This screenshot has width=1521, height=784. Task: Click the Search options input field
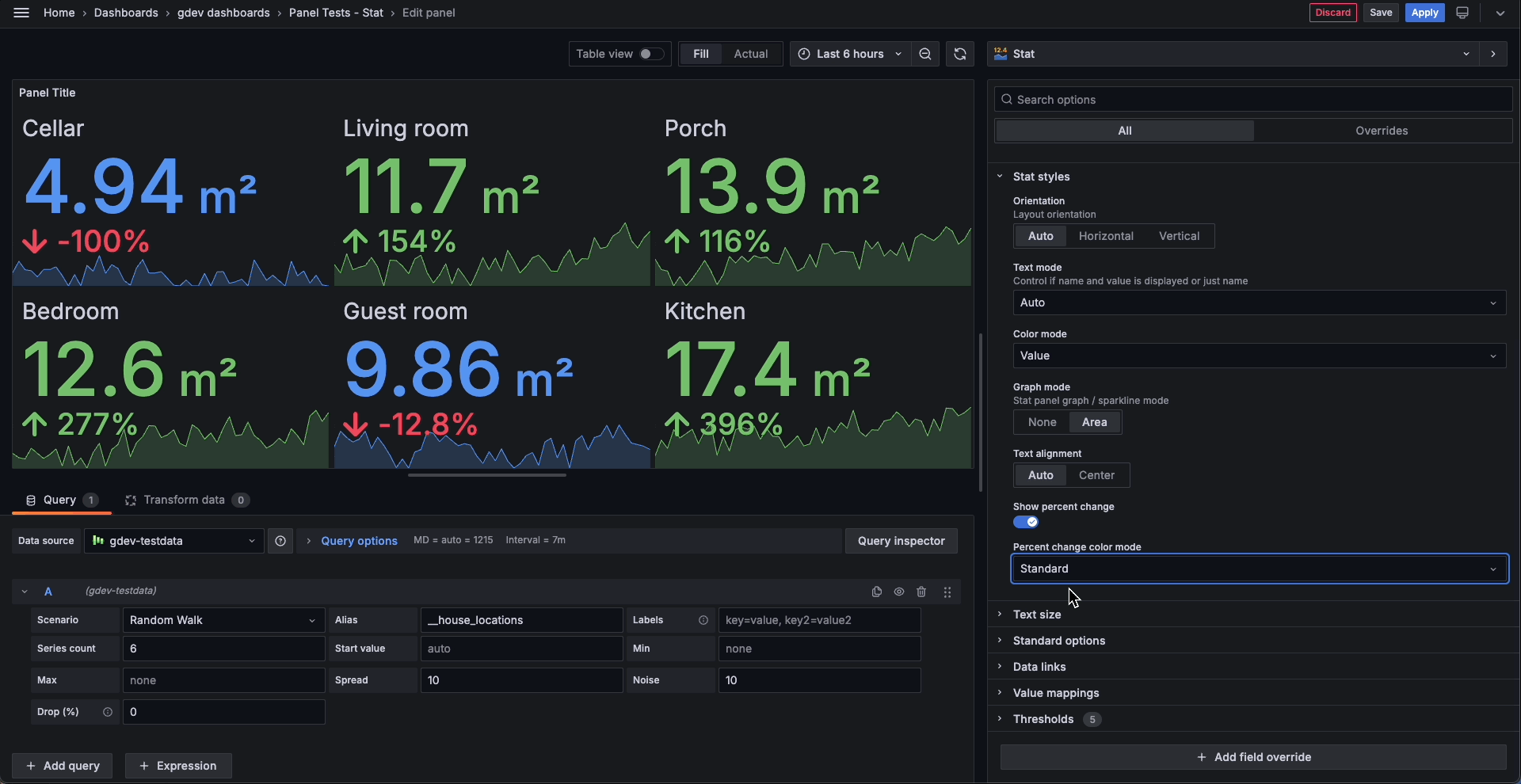pos(1253,100)
